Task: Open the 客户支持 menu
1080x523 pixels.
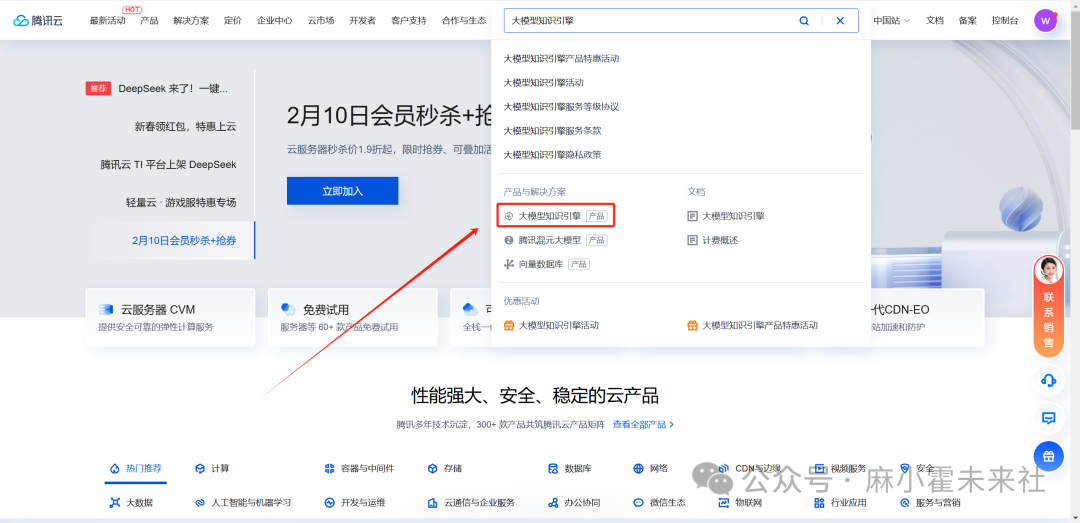Action: pyautogui.click(x=408, y=21)
